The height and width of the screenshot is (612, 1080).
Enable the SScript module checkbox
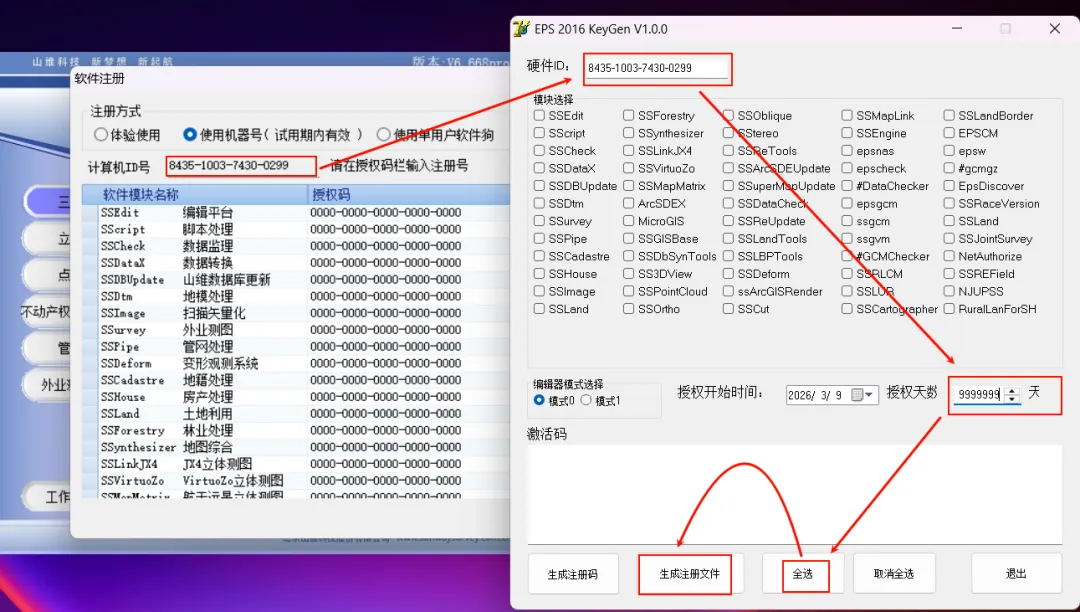(539, 133)
